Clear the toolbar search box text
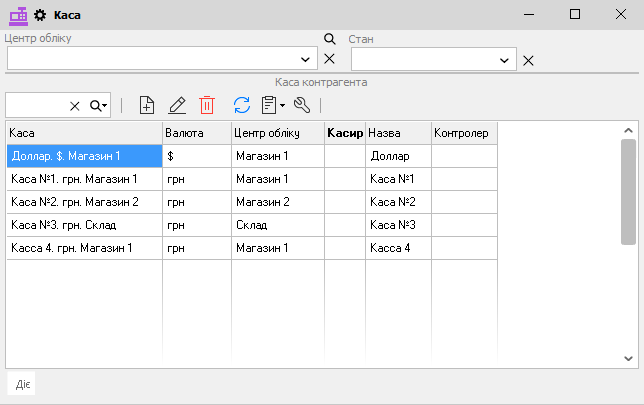Viewport: 644px width, 405px height. (x=74, y=106)
